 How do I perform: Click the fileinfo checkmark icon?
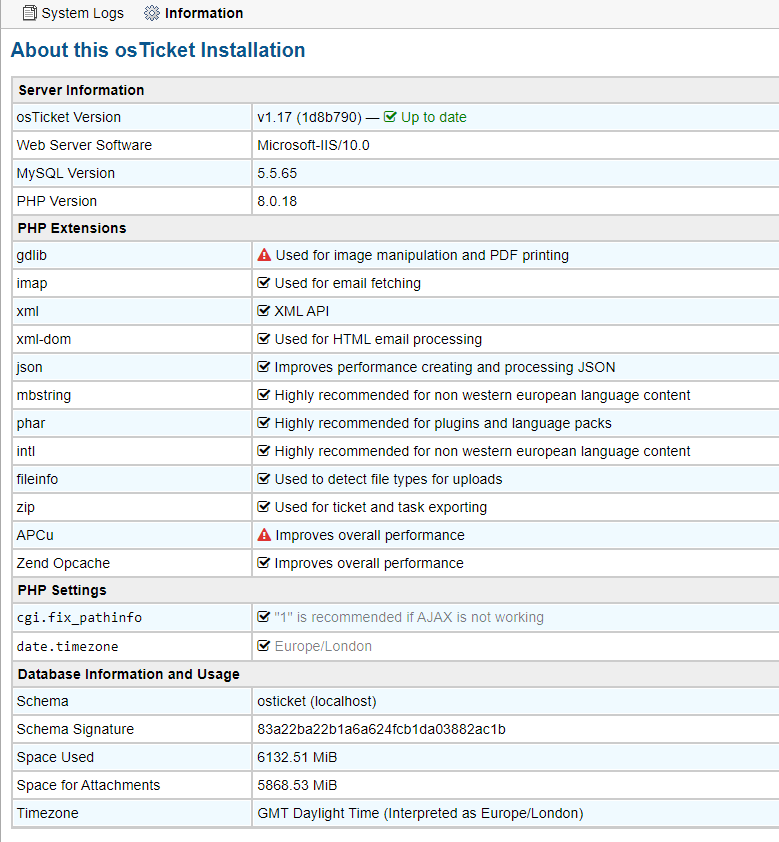264,479
